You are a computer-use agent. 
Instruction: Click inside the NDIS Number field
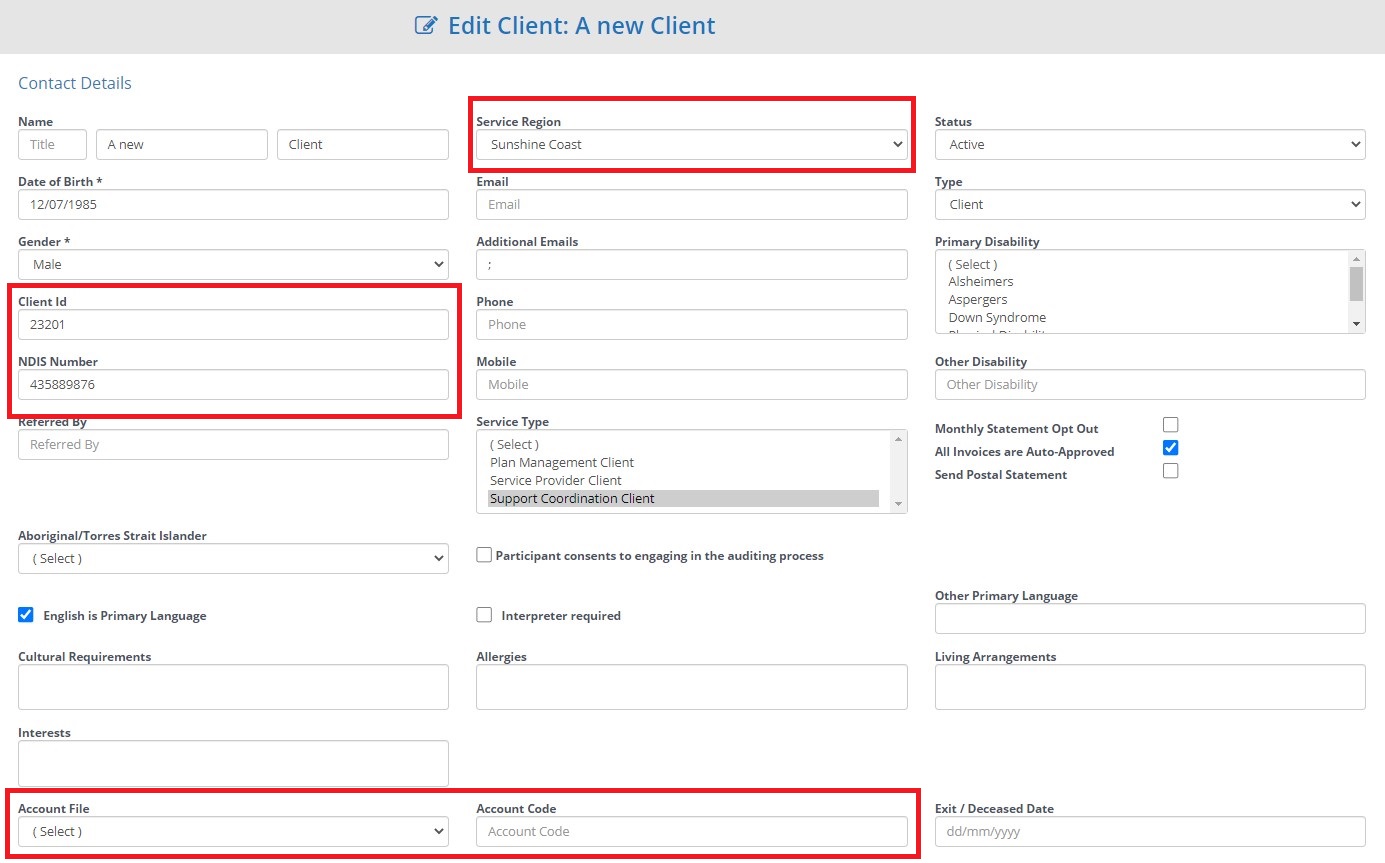[233, 384]
